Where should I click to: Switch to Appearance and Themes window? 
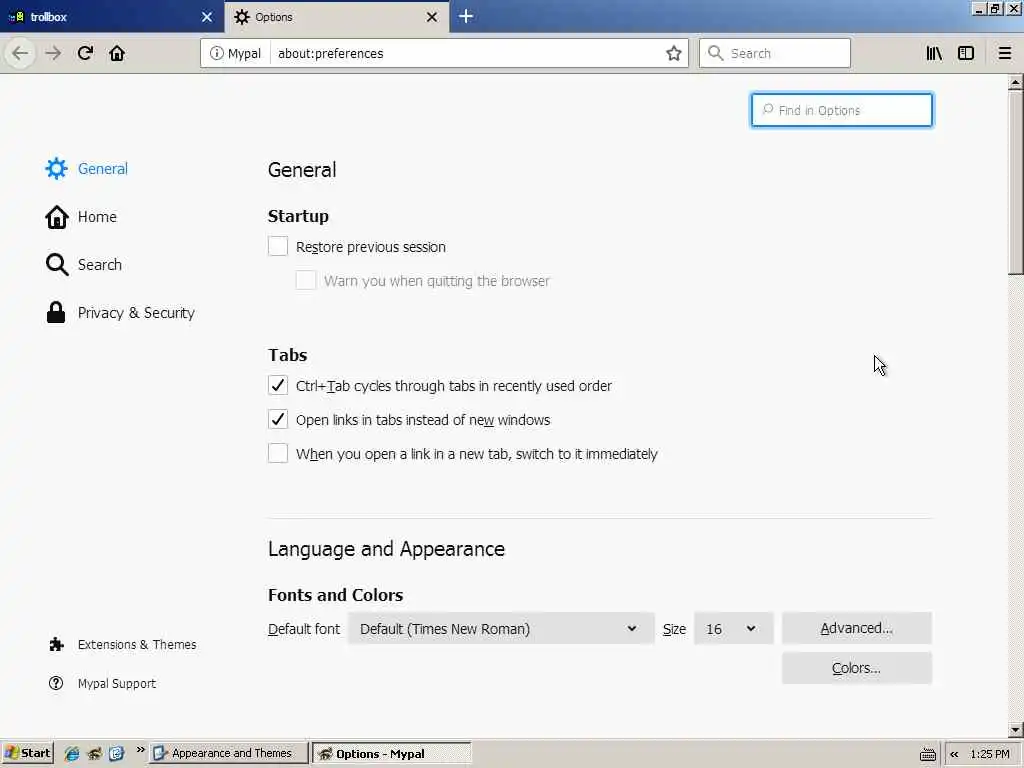pos(229,753)
